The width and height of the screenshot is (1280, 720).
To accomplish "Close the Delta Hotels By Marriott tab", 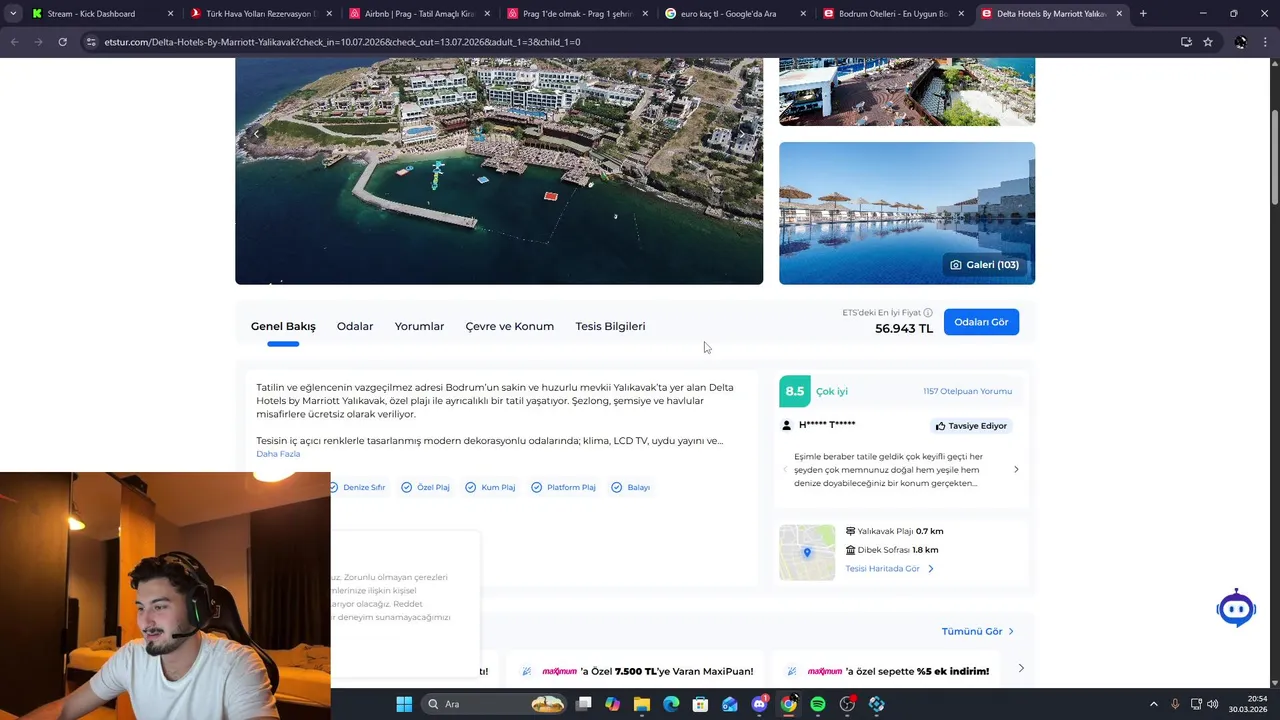I will pos(1119,14).
